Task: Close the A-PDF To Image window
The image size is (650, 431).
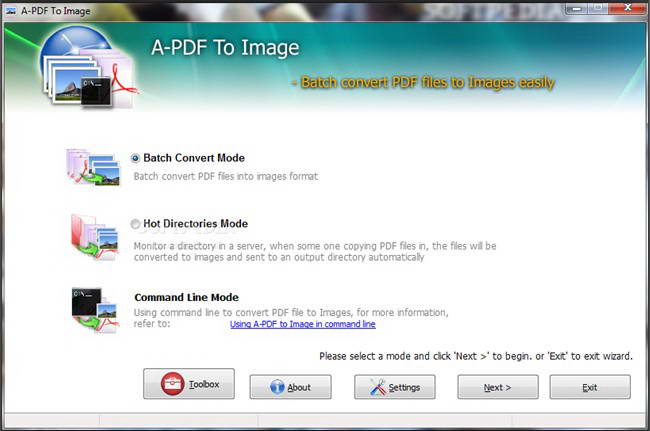Action: tap(628, 8)
